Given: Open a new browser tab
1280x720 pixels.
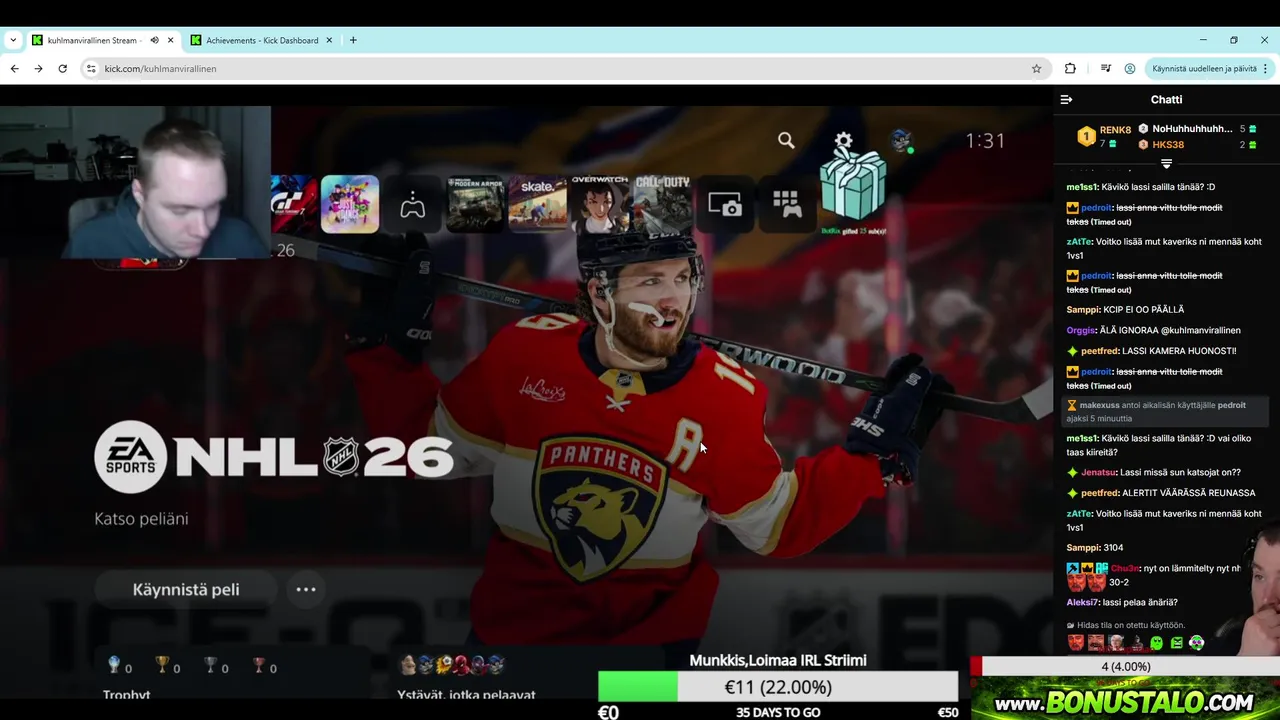Looking at the screenshot, I should (x=353, y=40).
